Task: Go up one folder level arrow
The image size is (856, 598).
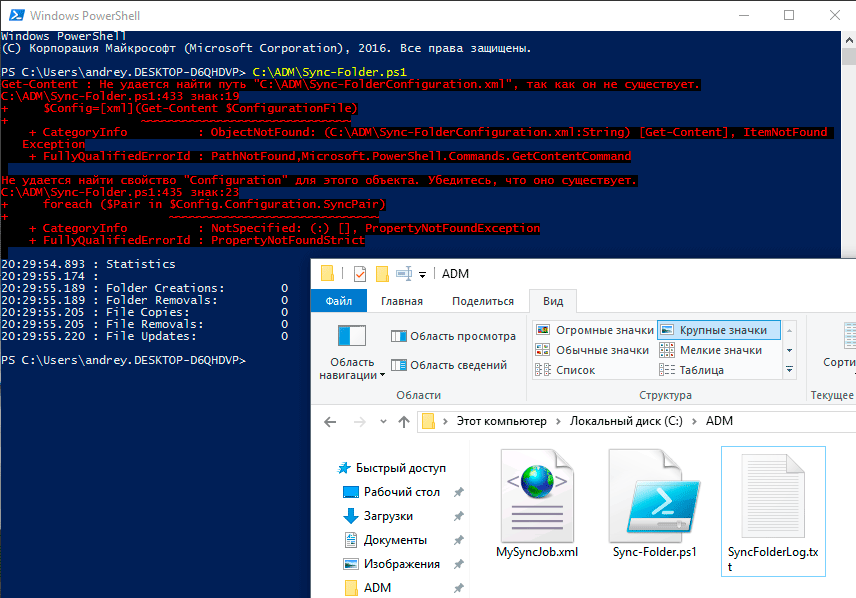Action: point(403,421)
